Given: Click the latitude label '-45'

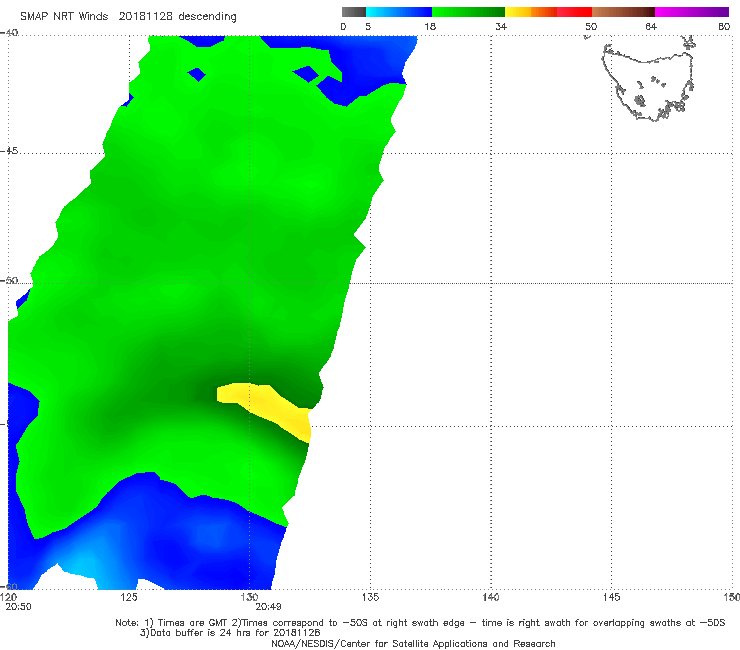Looking at the screenshot, I should click(9, 151).
